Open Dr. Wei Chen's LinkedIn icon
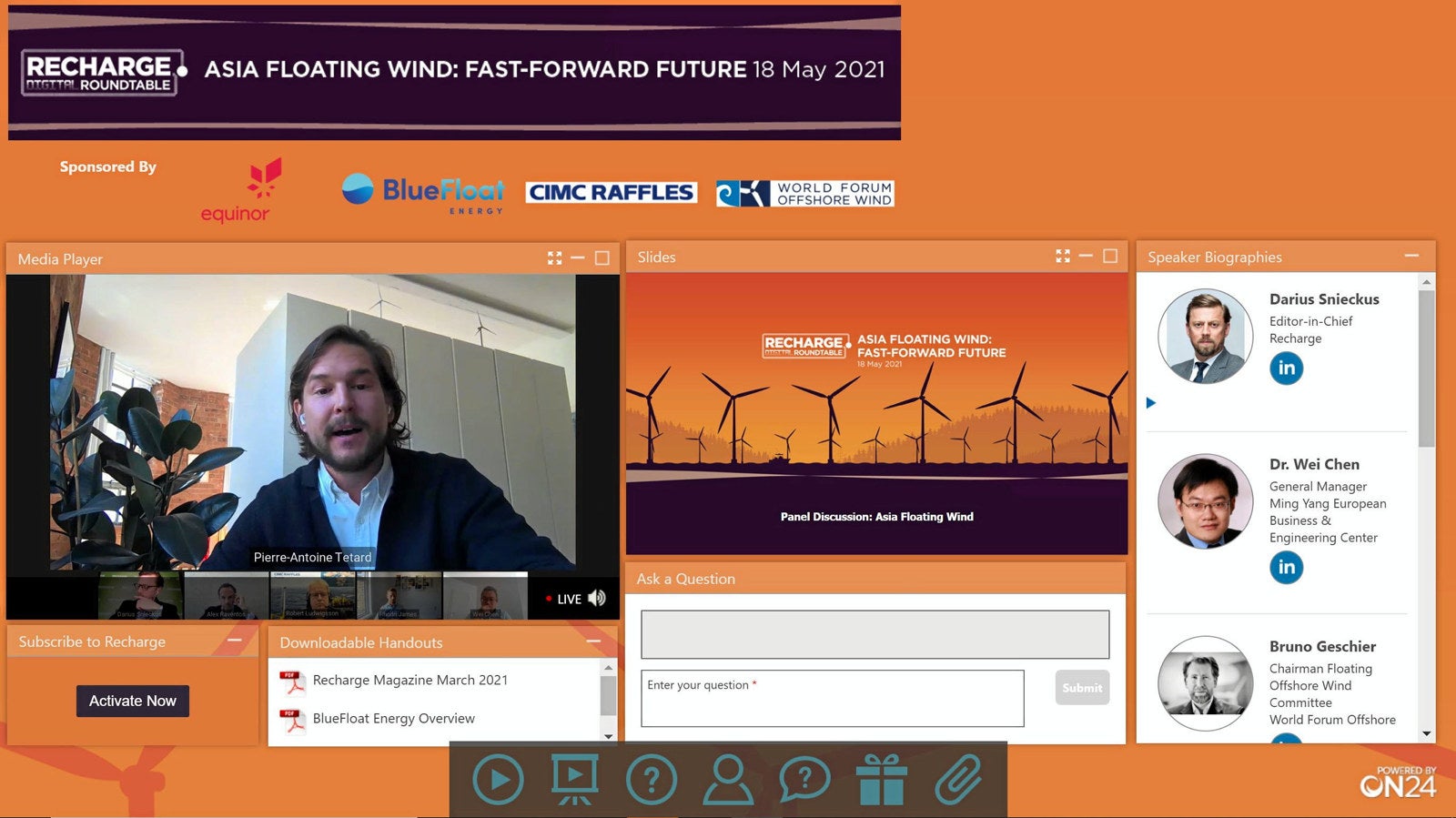1456x818 pixels. tap(1286, 568)
